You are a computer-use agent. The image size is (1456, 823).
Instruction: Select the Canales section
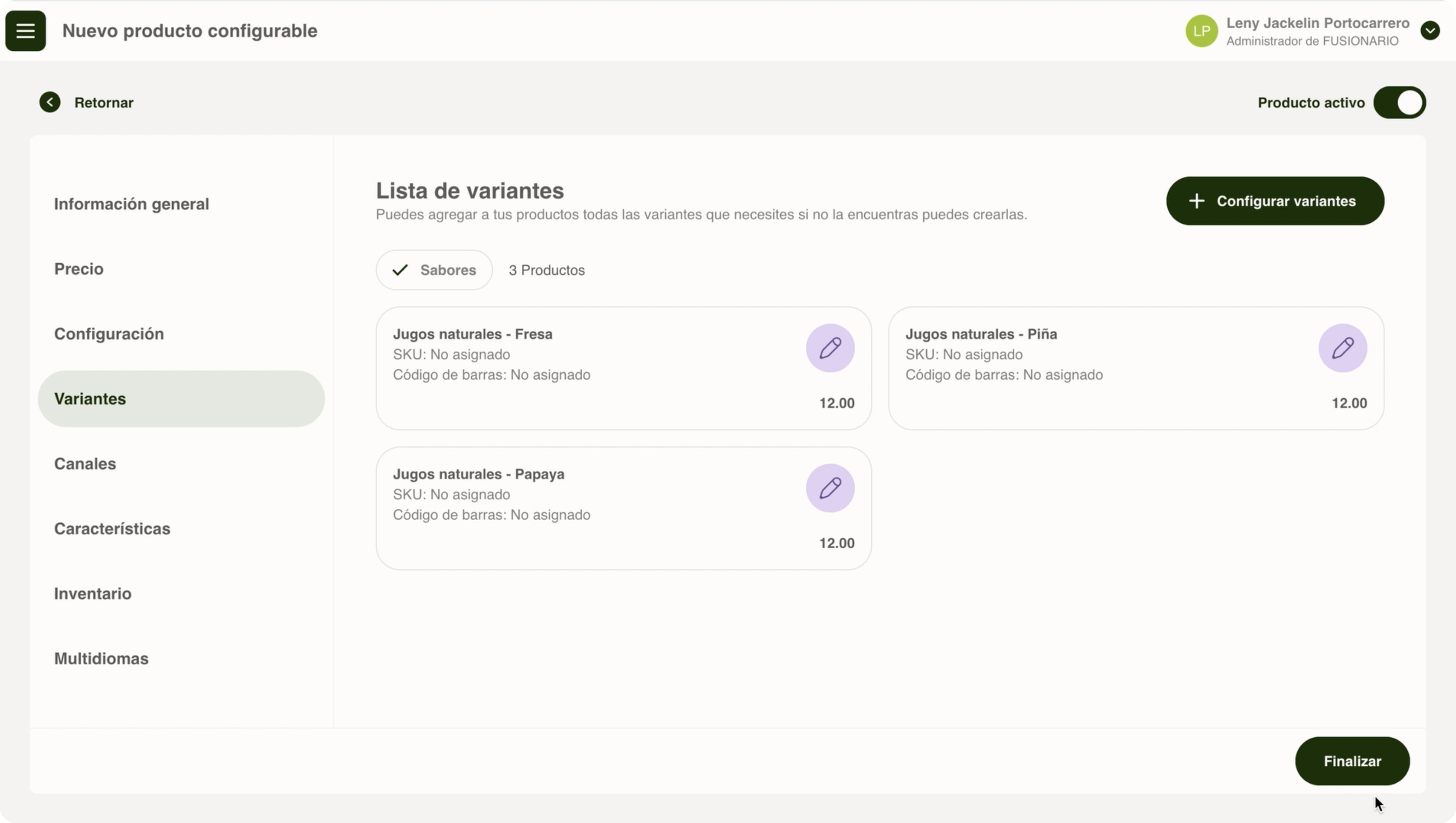pyautogui.click(x=85, y=464)
